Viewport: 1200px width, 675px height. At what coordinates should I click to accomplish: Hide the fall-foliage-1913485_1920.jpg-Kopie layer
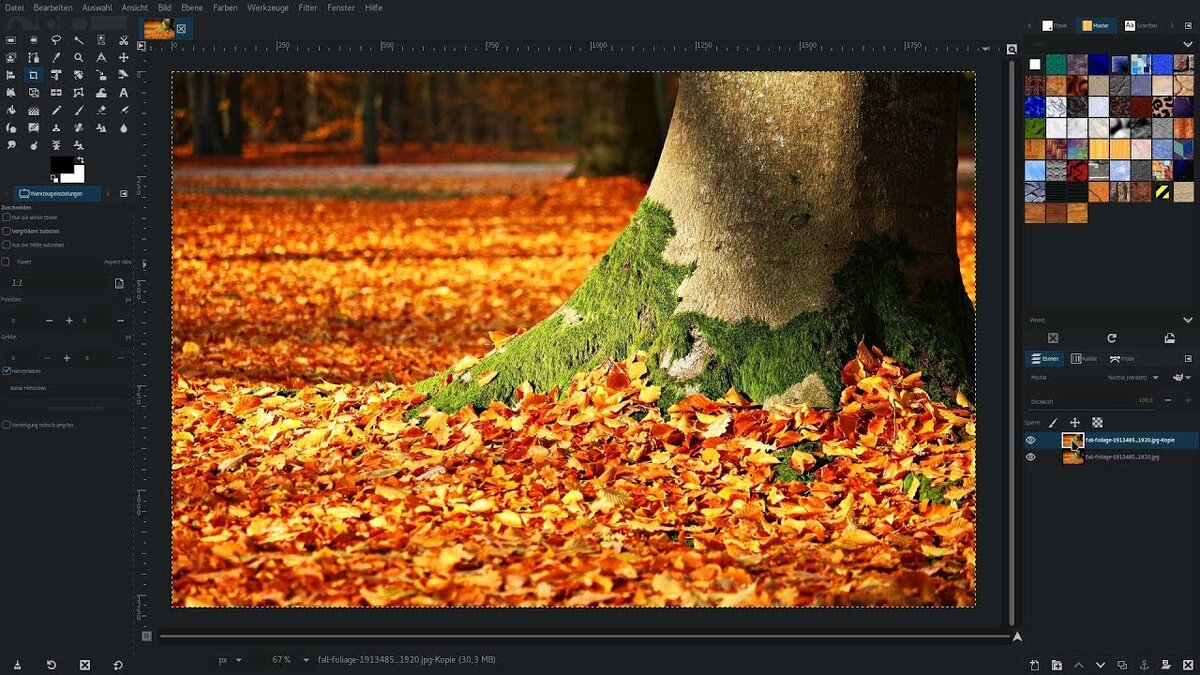pyautogui.click(x=1031, y=439)
